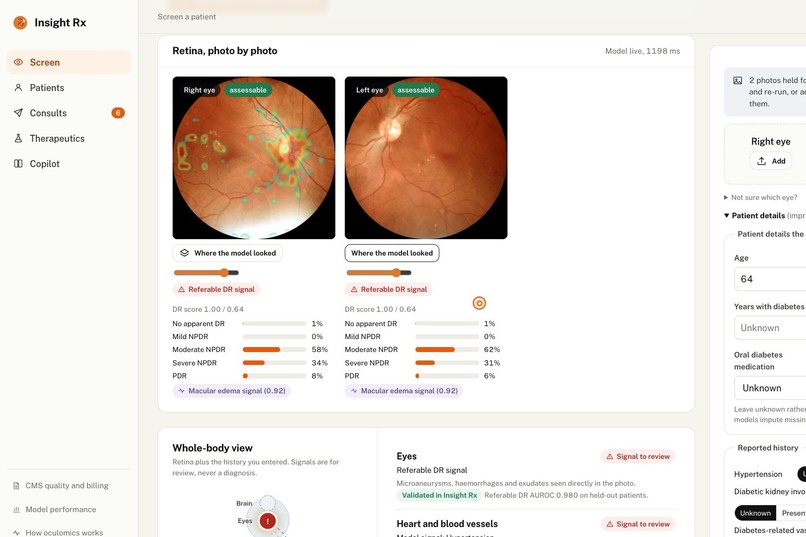Viewport: 806px width, 537px height.
Task: Click the paper plane icon beside Consults
Action: 19,113
